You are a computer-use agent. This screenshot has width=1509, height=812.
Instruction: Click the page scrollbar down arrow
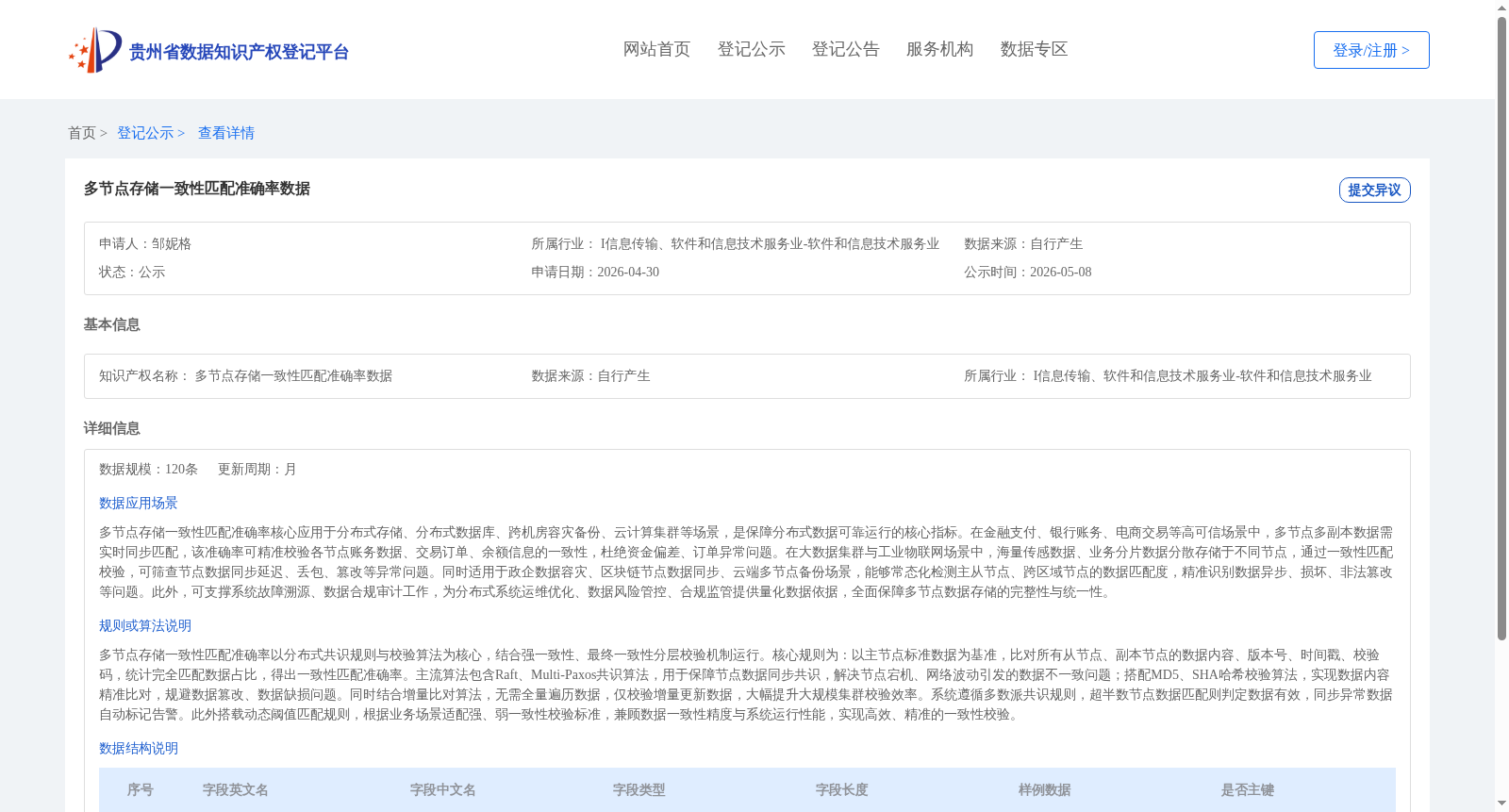coord(1501,804)
